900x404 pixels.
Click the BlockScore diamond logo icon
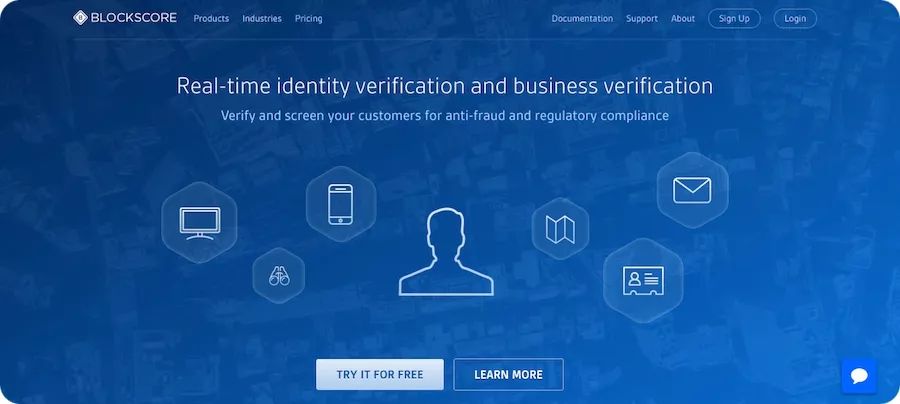(80, 18)
